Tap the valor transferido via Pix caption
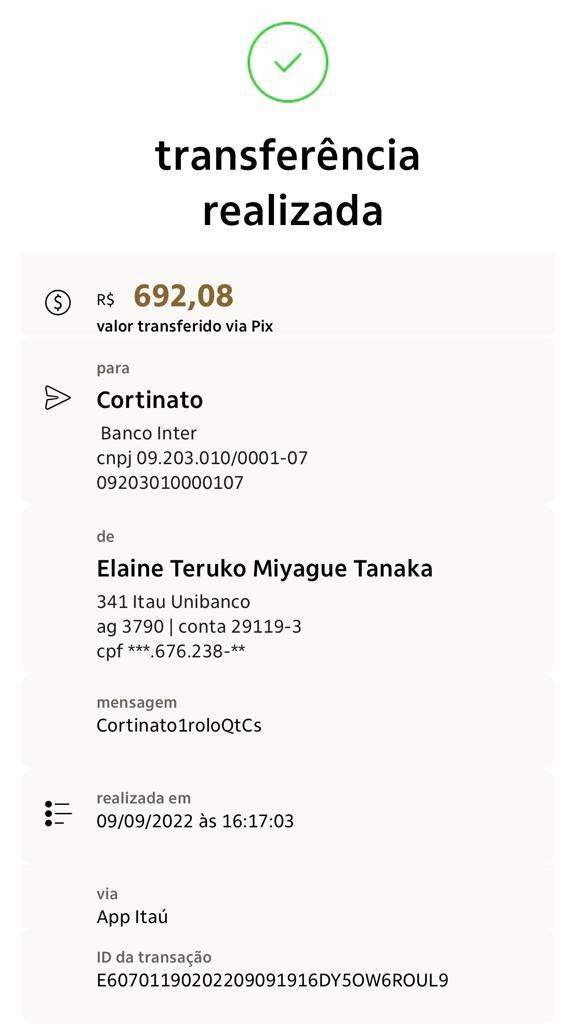 (185, 327)
